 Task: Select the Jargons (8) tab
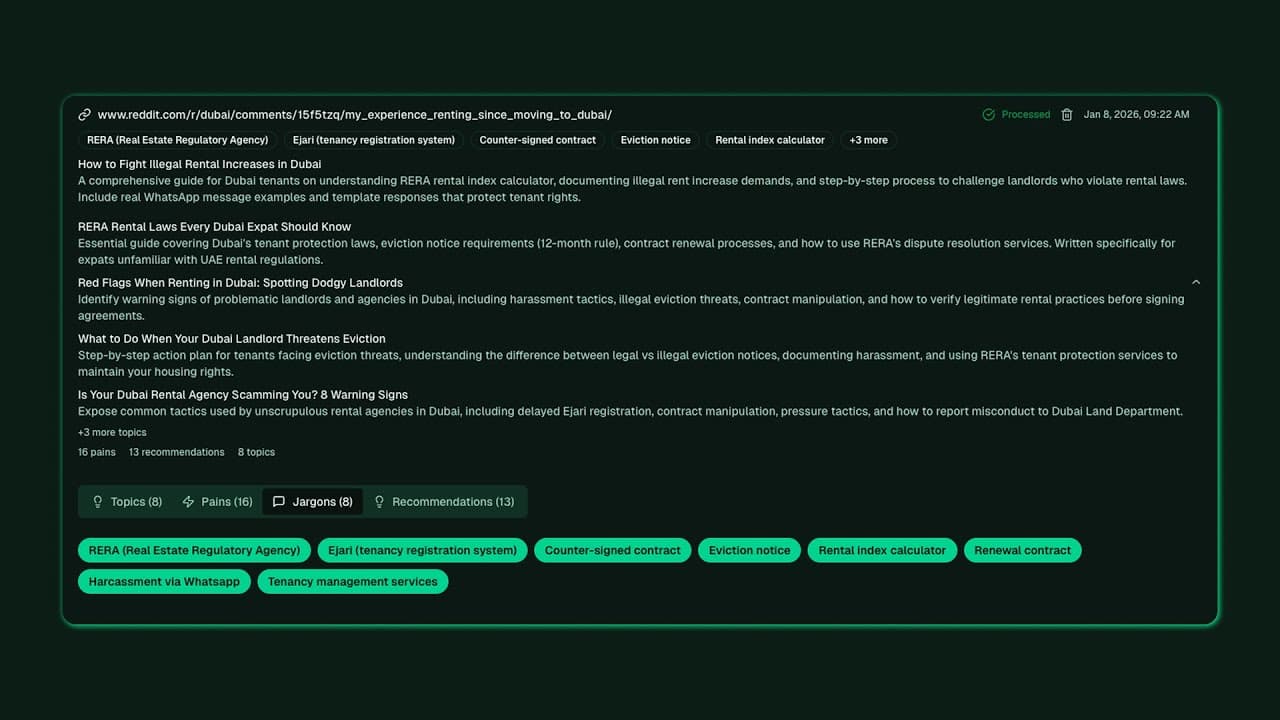[313, 502]
